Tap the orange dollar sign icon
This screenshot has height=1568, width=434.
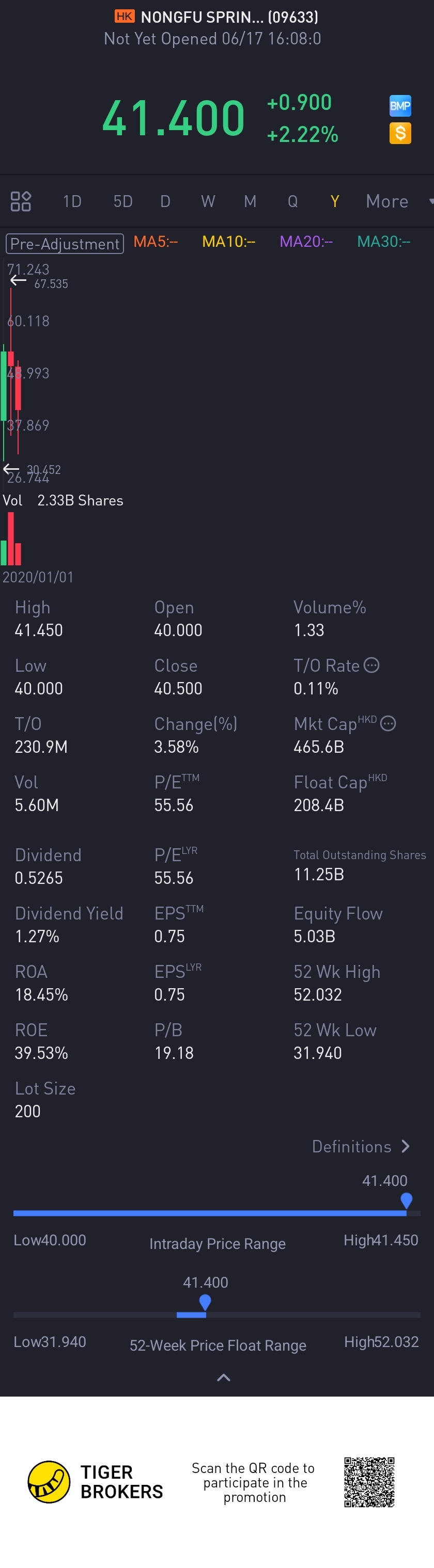[400, 133]
